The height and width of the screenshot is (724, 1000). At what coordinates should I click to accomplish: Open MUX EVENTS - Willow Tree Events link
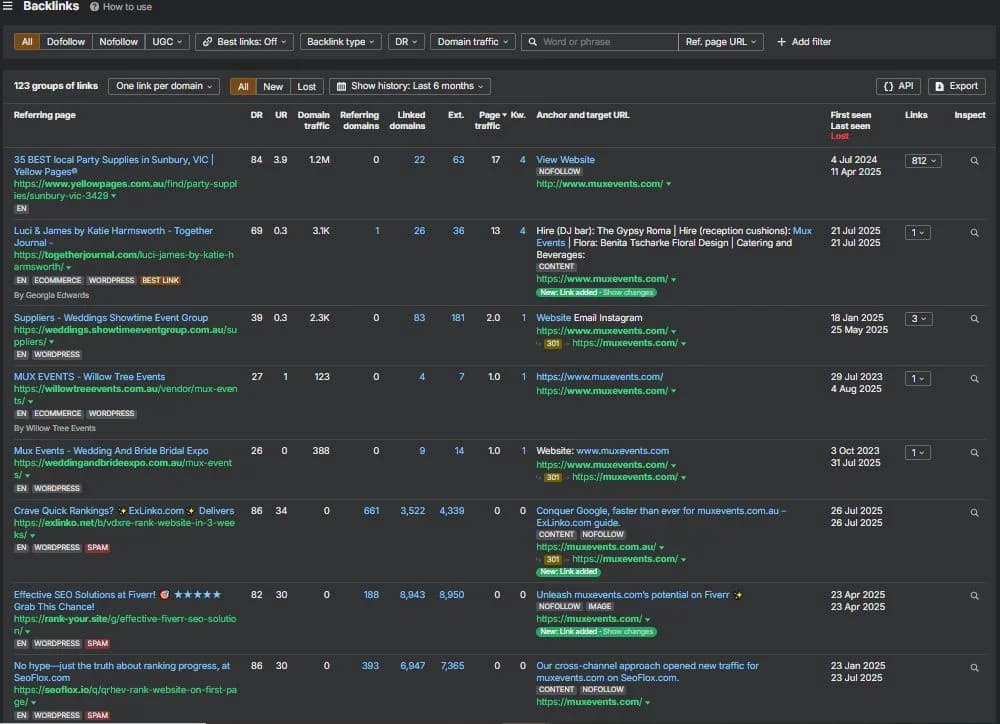pyautogui.click(x=89, y=376)
